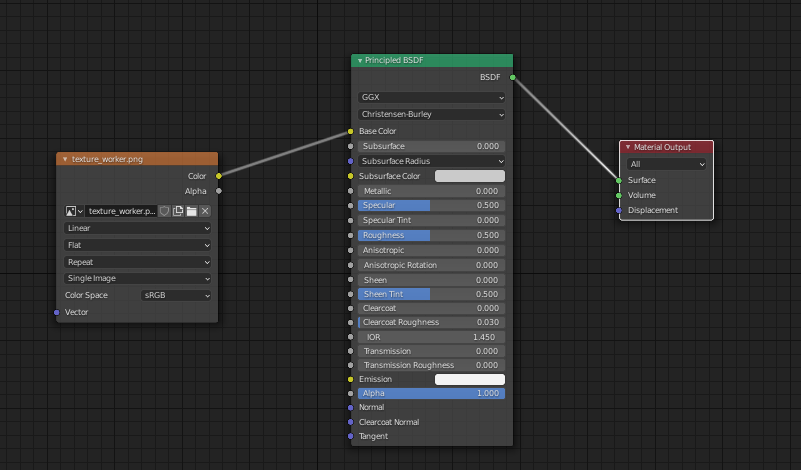Click the texture_worker.p... image name field
801x470 pixels.
tap(121, 211)
